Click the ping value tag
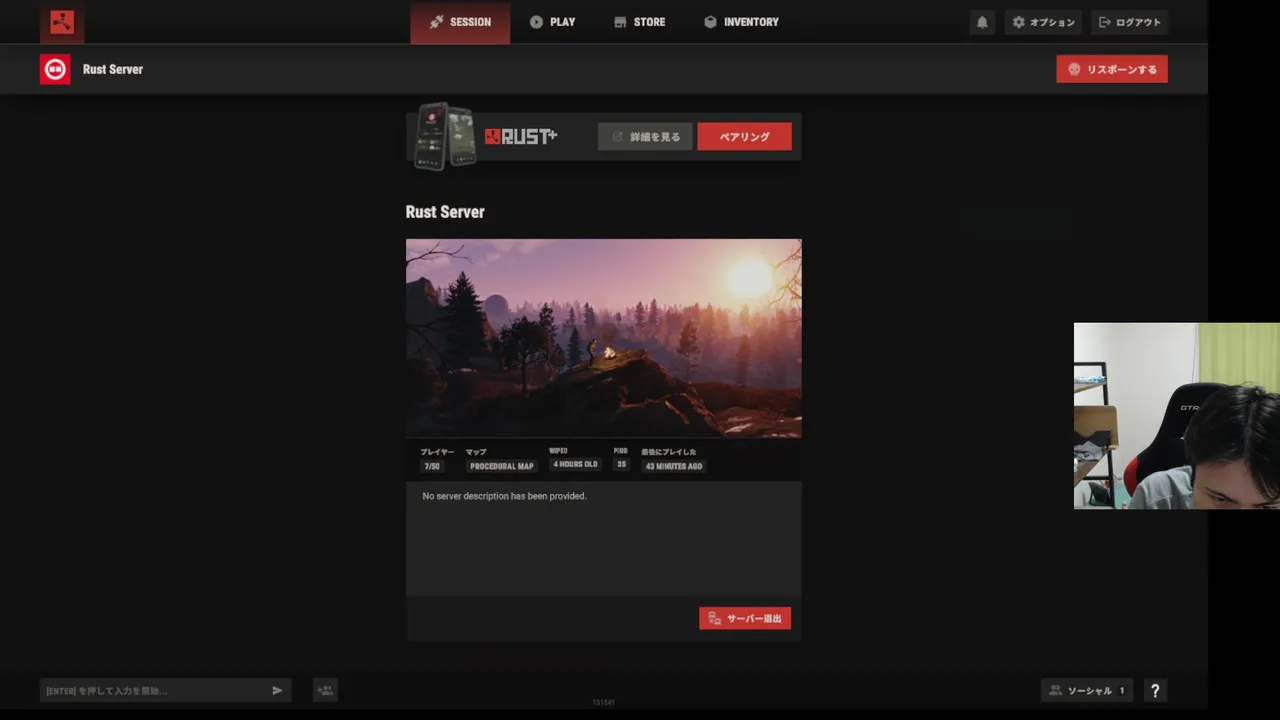1280x720 pixels. coord(621,465)
